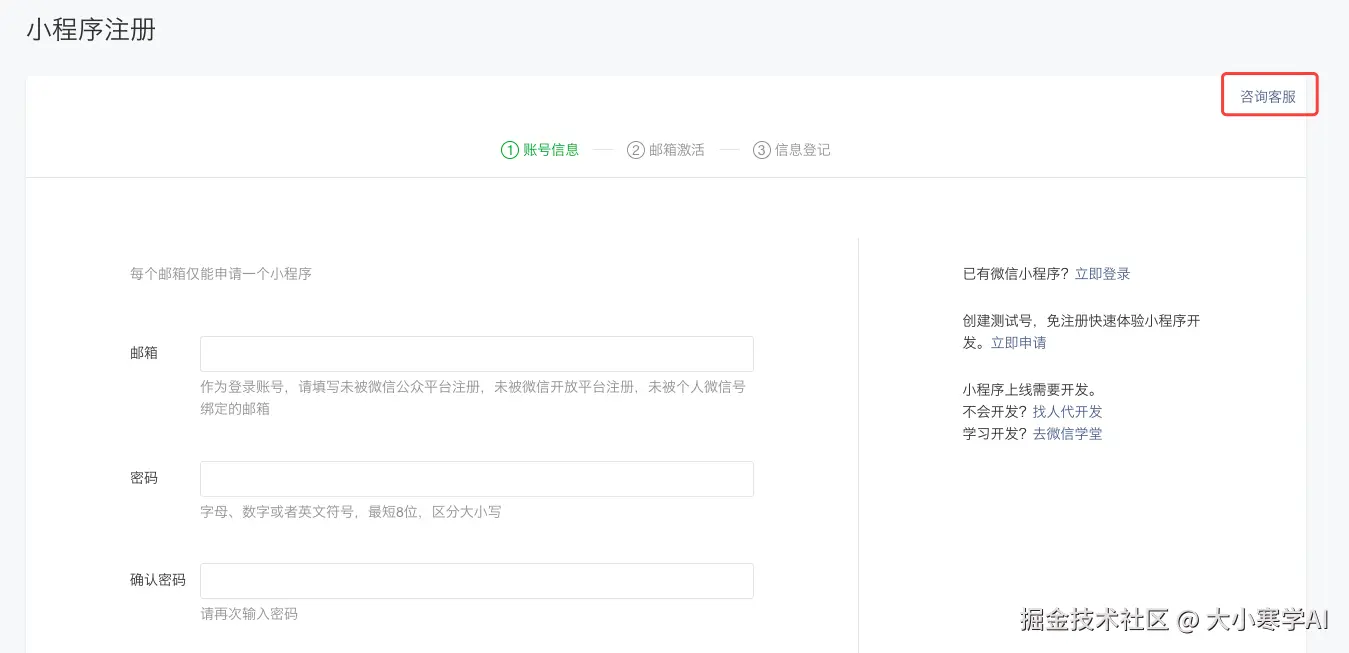Select the 账号信息 step
This screenshot has height=653, width=1349.
coord(540,150)
